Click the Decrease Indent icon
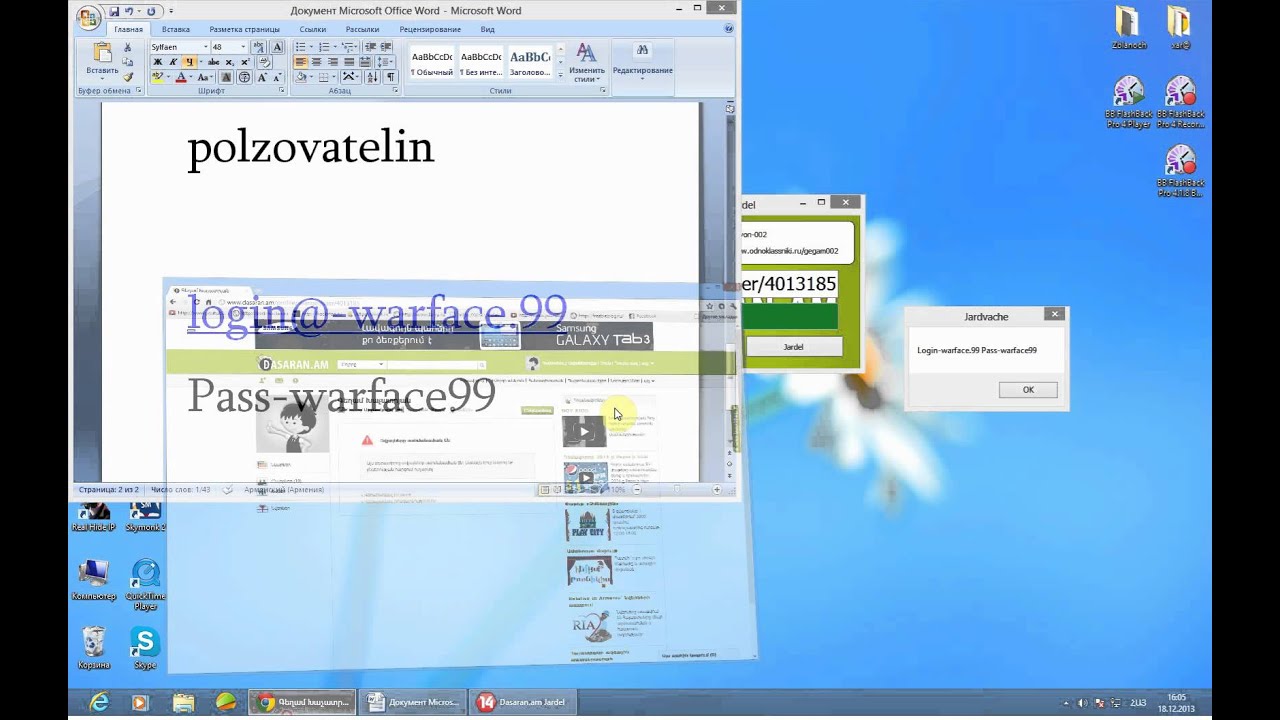 point(370,47)
